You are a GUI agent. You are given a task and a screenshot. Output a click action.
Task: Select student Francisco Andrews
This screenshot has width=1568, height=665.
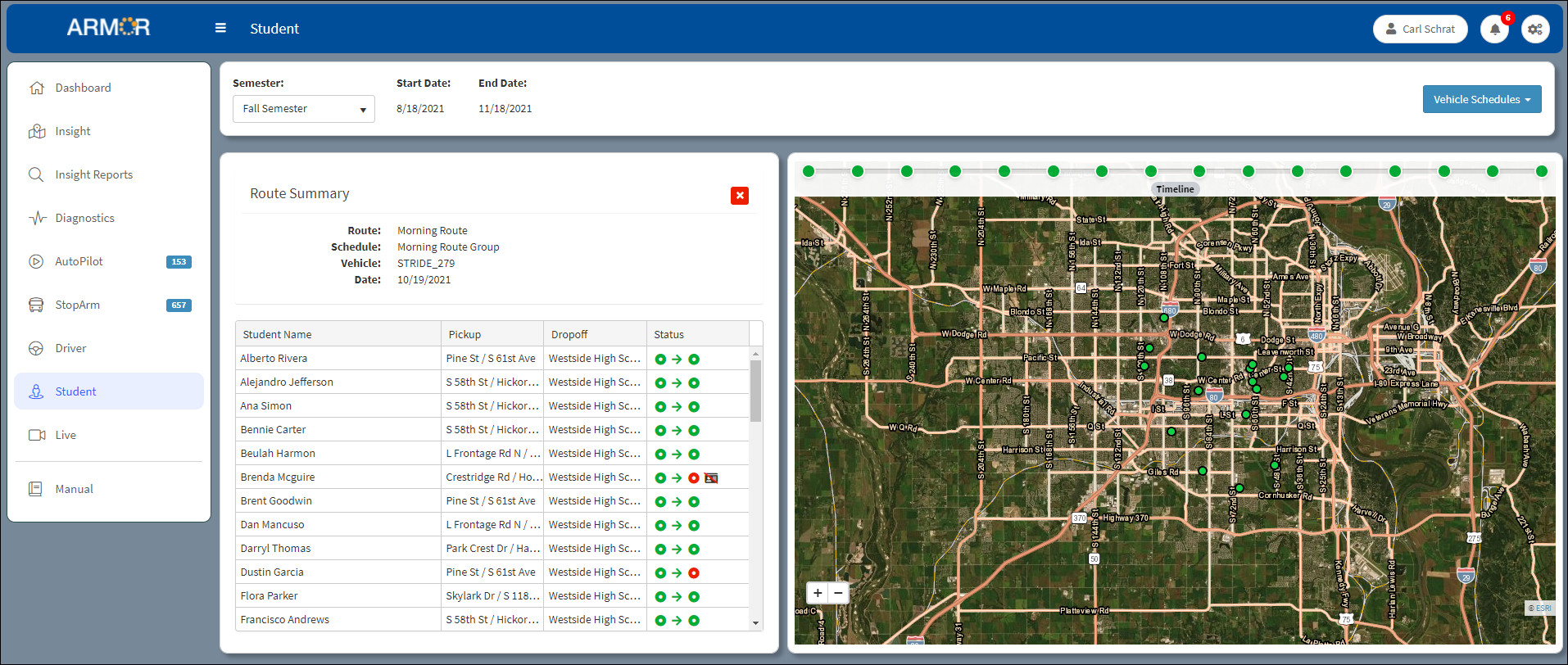pos(492,620)
